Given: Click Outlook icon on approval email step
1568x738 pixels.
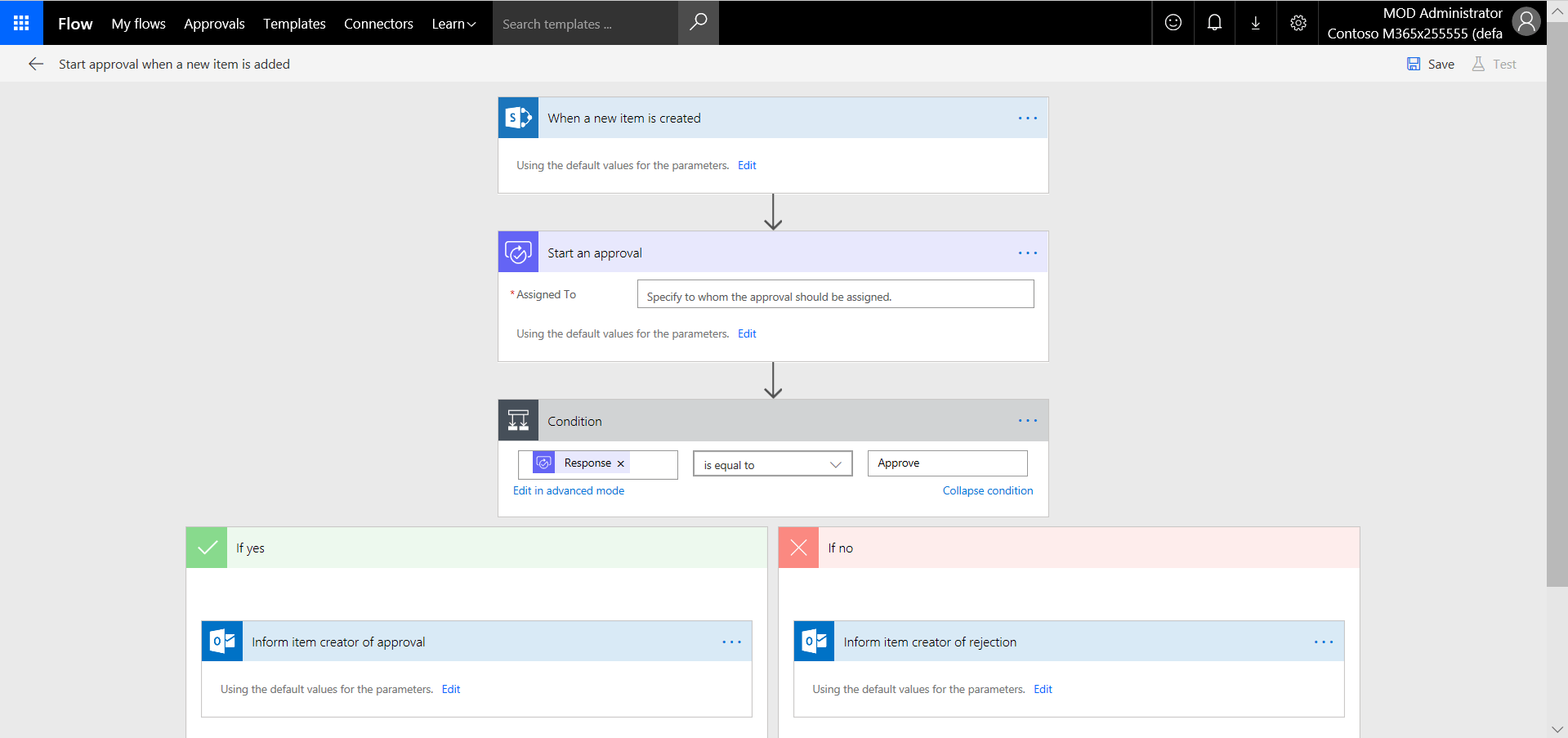Looking at the screenshot, I should pos(222,642).
